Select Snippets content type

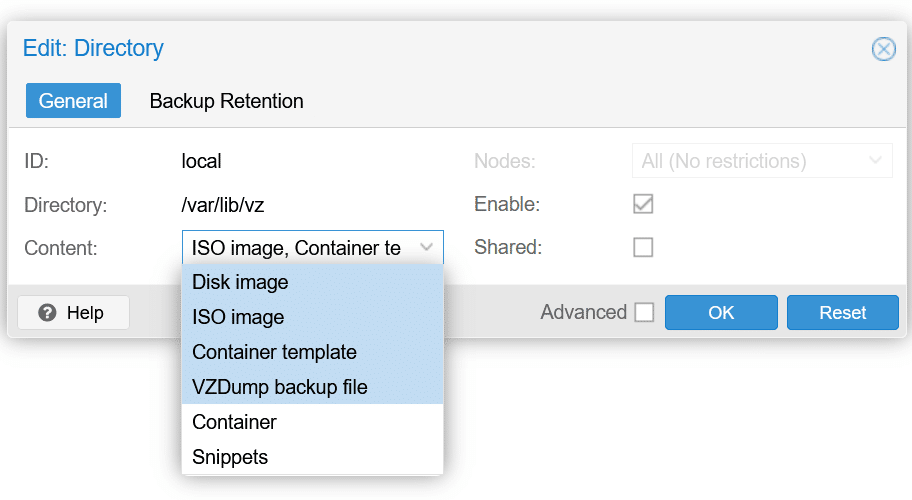[312, 456]
